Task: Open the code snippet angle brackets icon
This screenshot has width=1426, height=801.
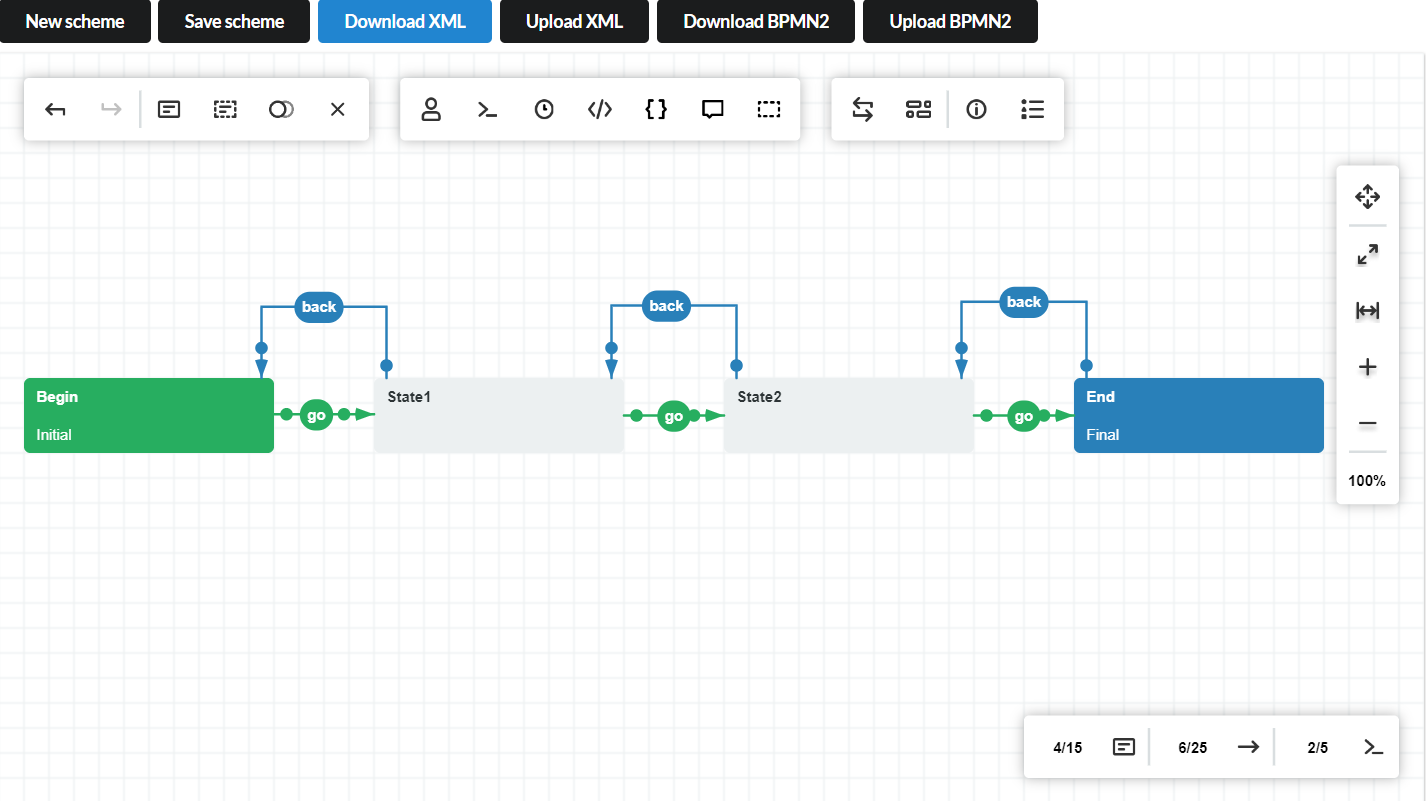Action: click(x=600, y=110)
